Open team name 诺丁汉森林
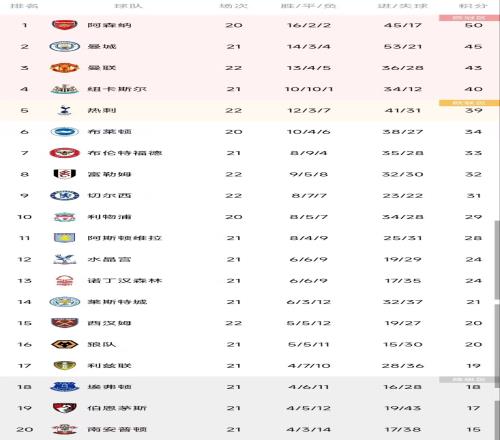500x440 pixels. 125,281
